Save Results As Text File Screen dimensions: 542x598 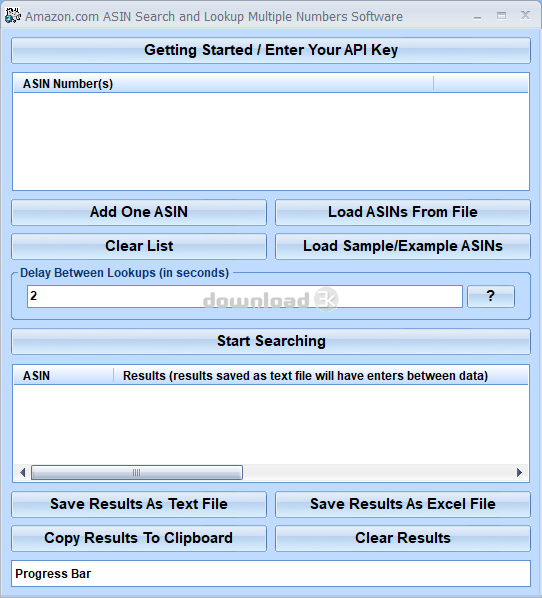(139, 505)
